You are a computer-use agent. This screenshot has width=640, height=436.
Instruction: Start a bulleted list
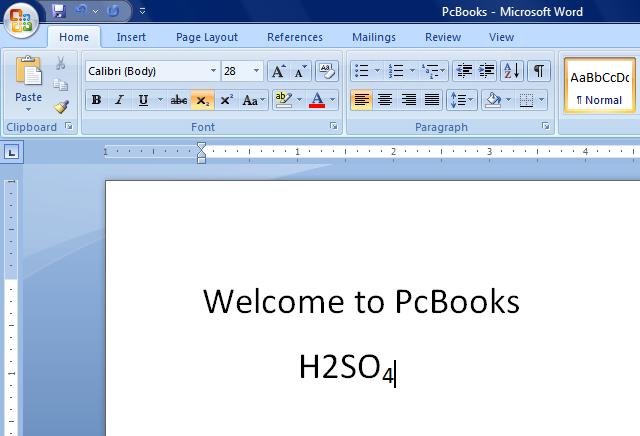pyautogui.click(x=362, y=71)
